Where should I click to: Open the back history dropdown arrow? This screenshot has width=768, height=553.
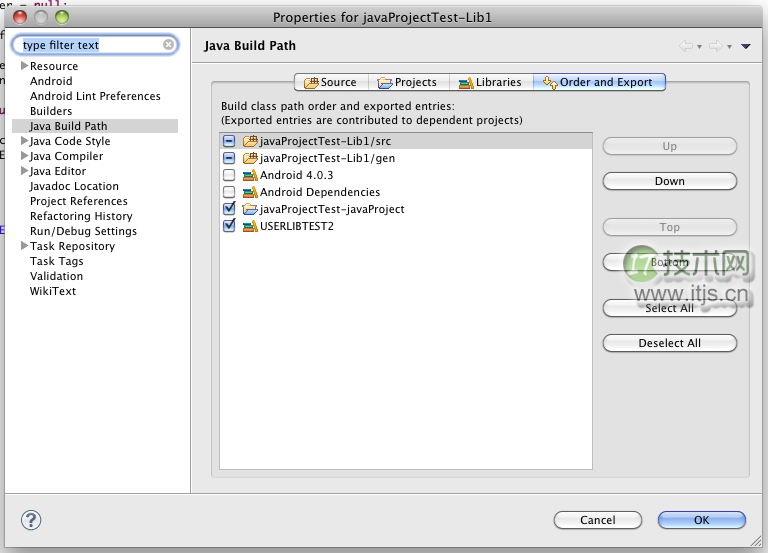click(699, 47)
